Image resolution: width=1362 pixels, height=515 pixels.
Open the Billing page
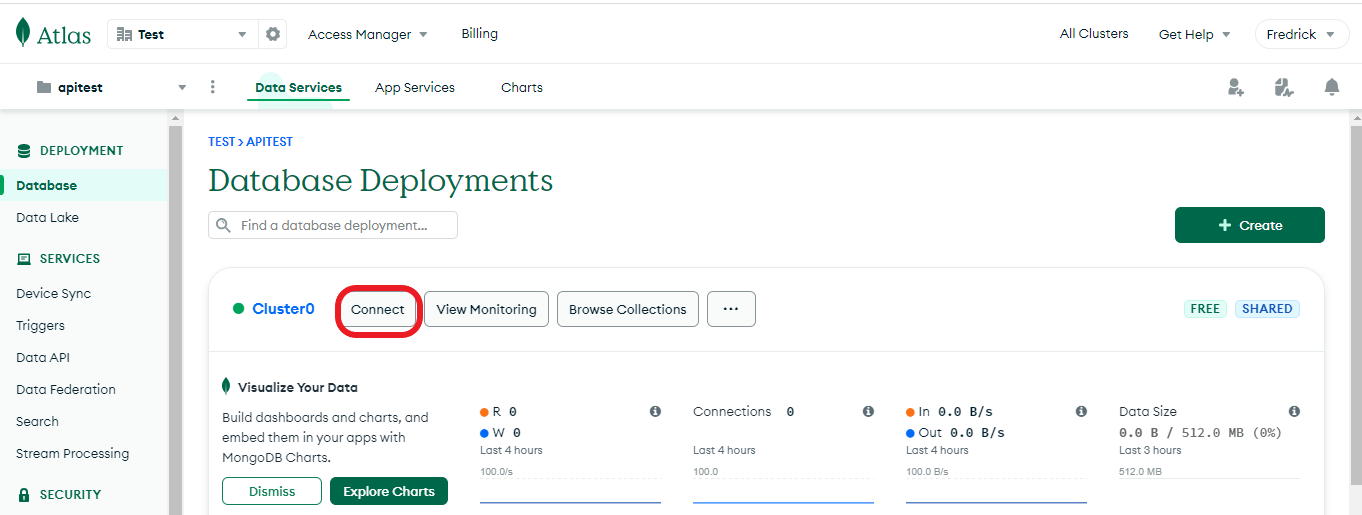pyautogui.click(x=479, y=33)
